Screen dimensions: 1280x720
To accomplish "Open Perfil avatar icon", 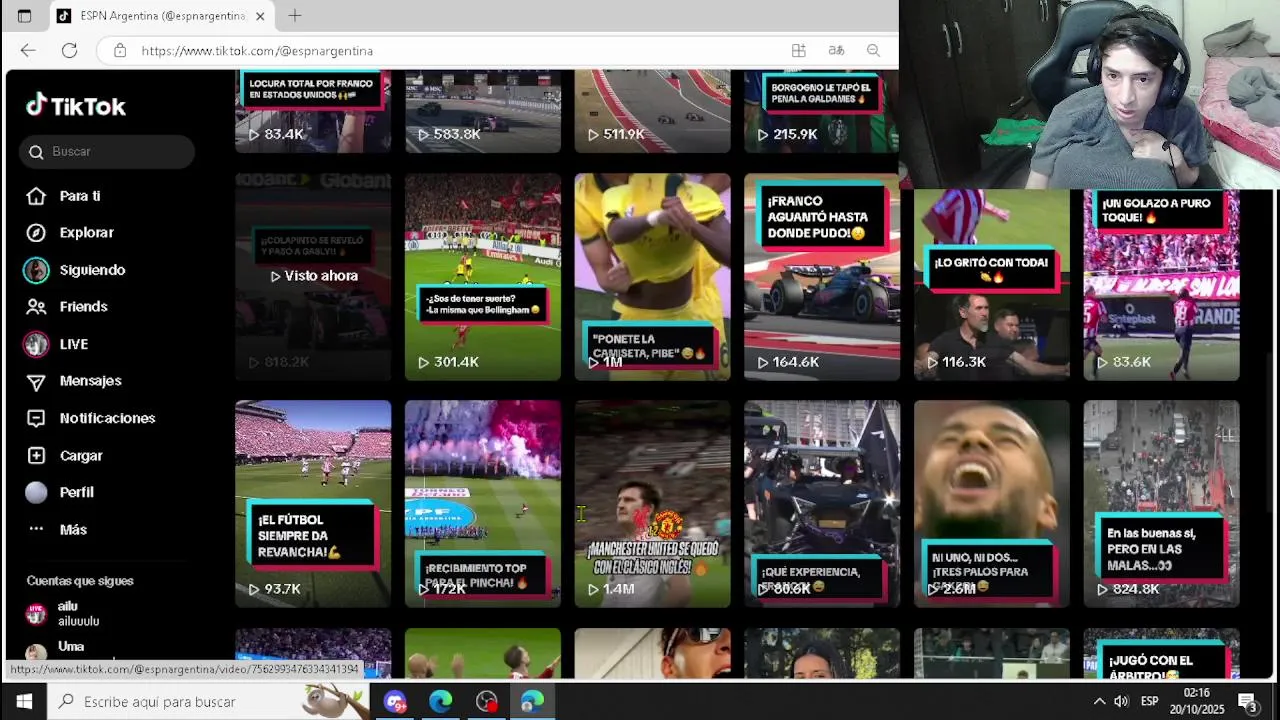I will pyautogui.click(x=36, y=492).
